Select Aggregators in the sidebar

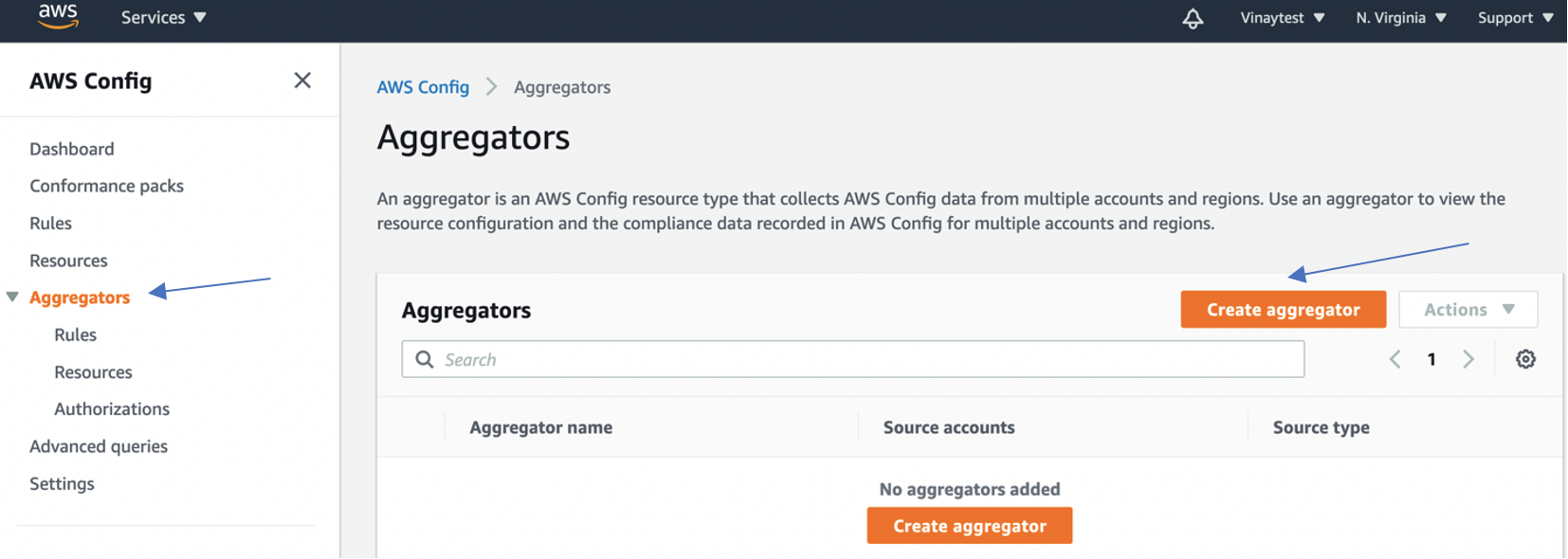pos(80,298)
